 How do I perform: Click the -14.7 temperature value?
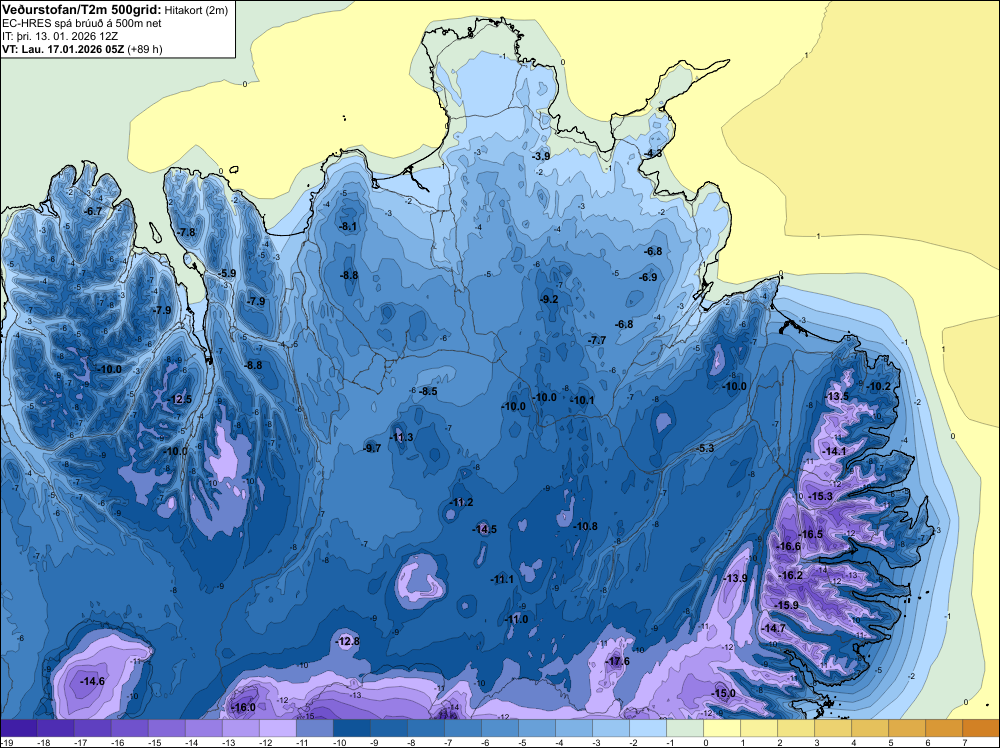click(774, 628)
